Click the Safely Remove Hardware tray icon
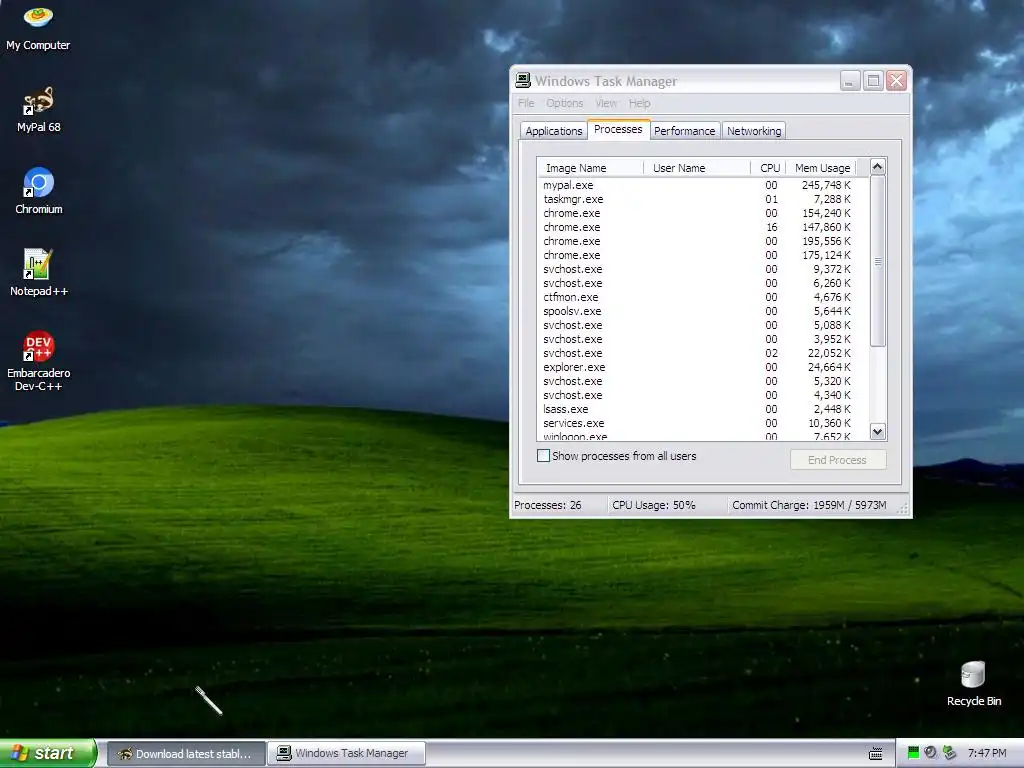The image size is (1024, 768). tap(950, 753)
